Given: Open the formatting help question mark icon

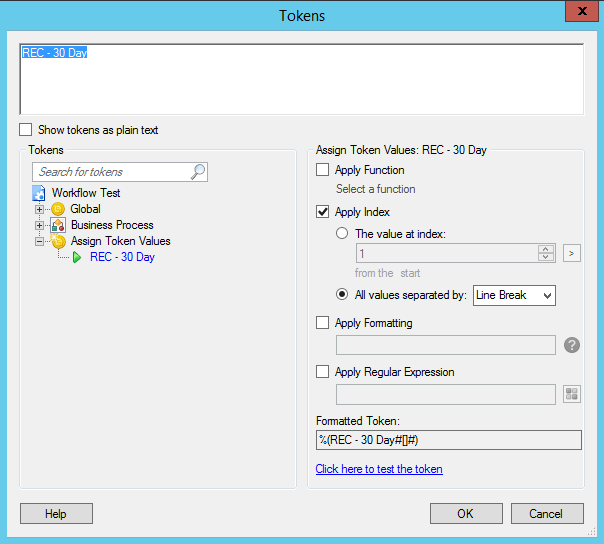Looking at the screenshot, I should (x=572, y=345).
